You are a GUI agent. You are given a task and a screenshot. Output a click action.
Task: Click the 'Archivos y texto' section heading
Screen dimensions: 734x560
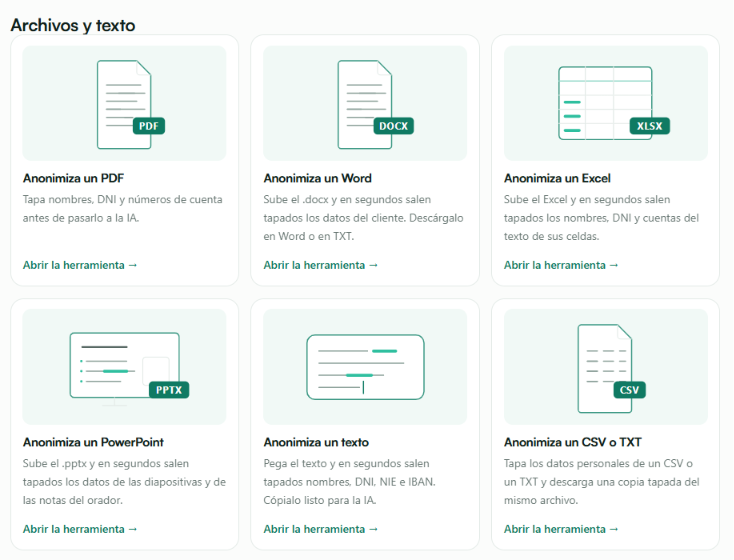point(73,25)
